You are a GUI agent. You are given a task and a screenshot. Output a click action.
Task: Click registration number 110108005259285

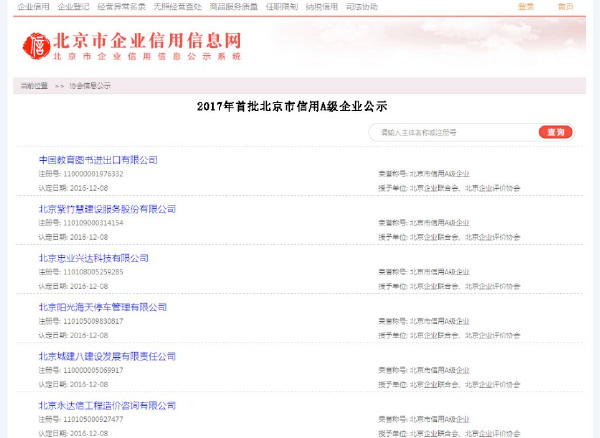93,272
